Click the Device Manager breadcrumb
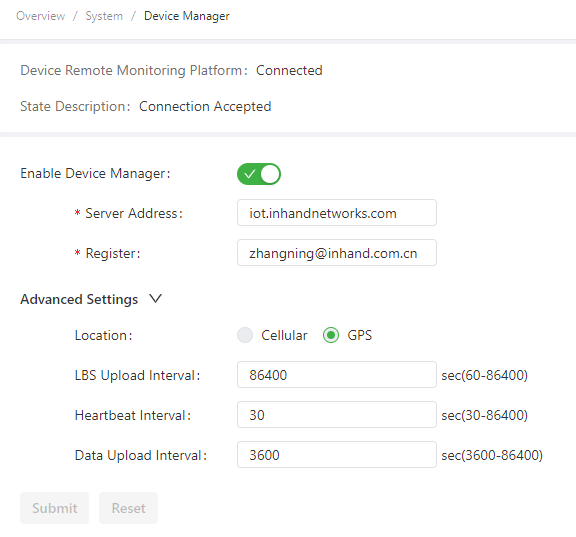Viewport: 576px width, 537px height. click(187, 16)
